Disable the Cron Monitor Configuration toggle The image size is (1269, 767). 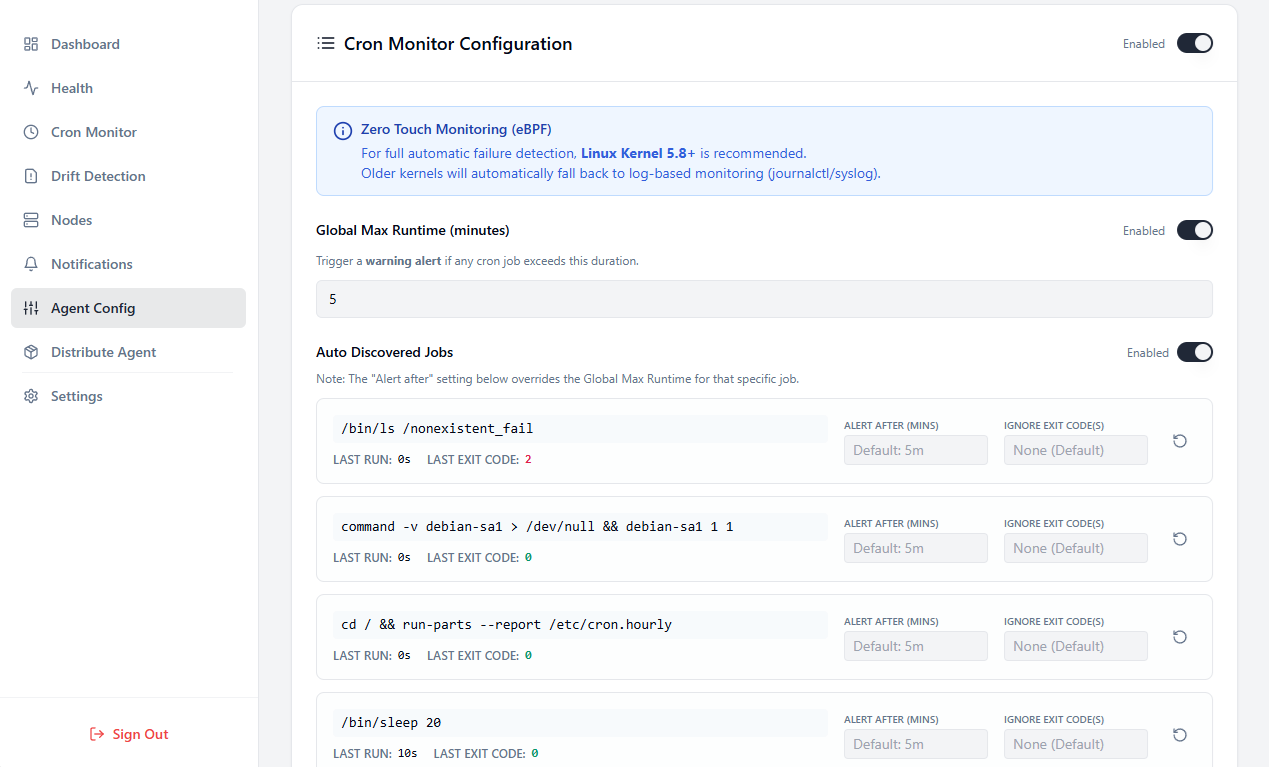tap(1194, 43)
